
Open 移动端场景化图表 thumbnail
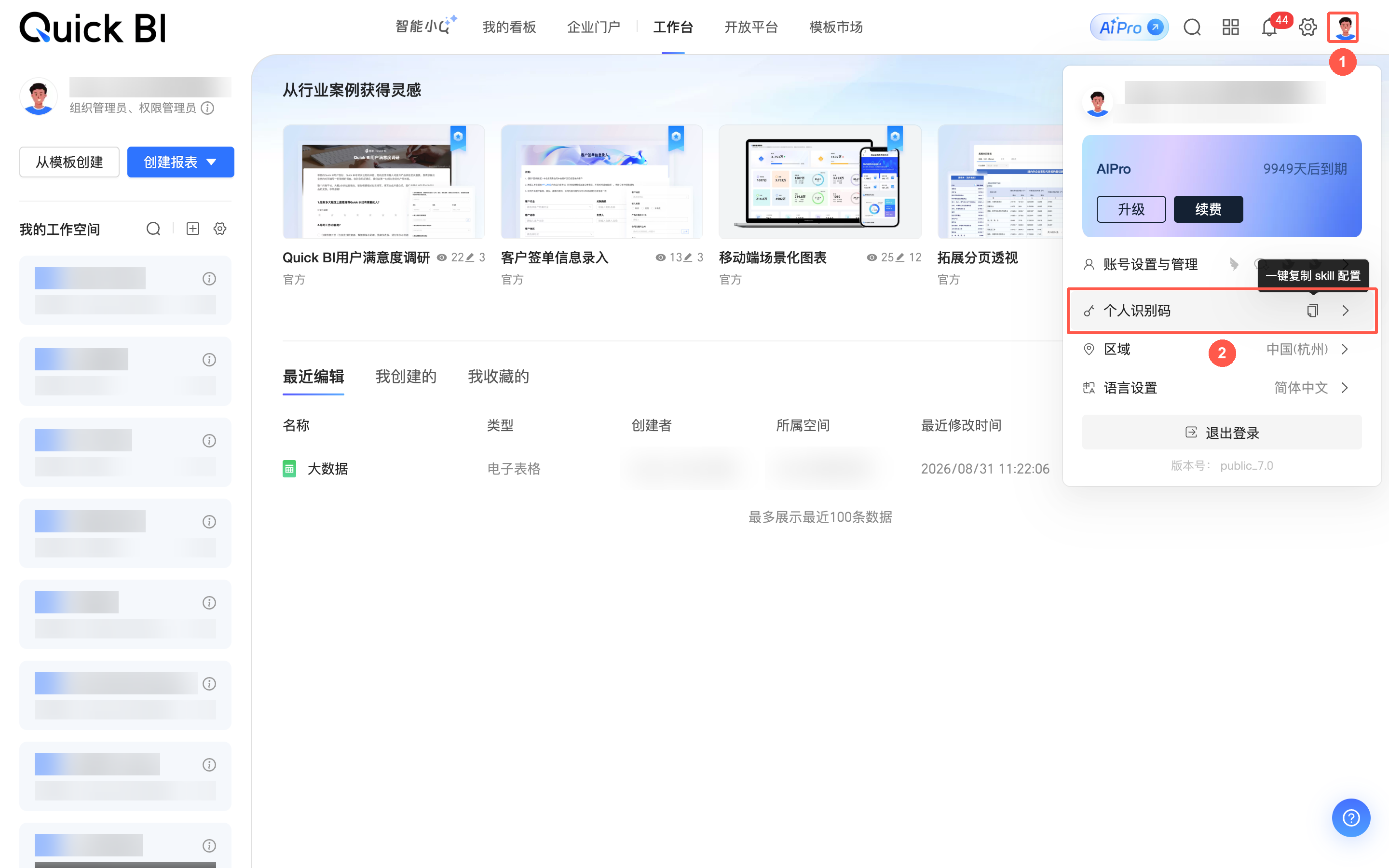point(820,181)
